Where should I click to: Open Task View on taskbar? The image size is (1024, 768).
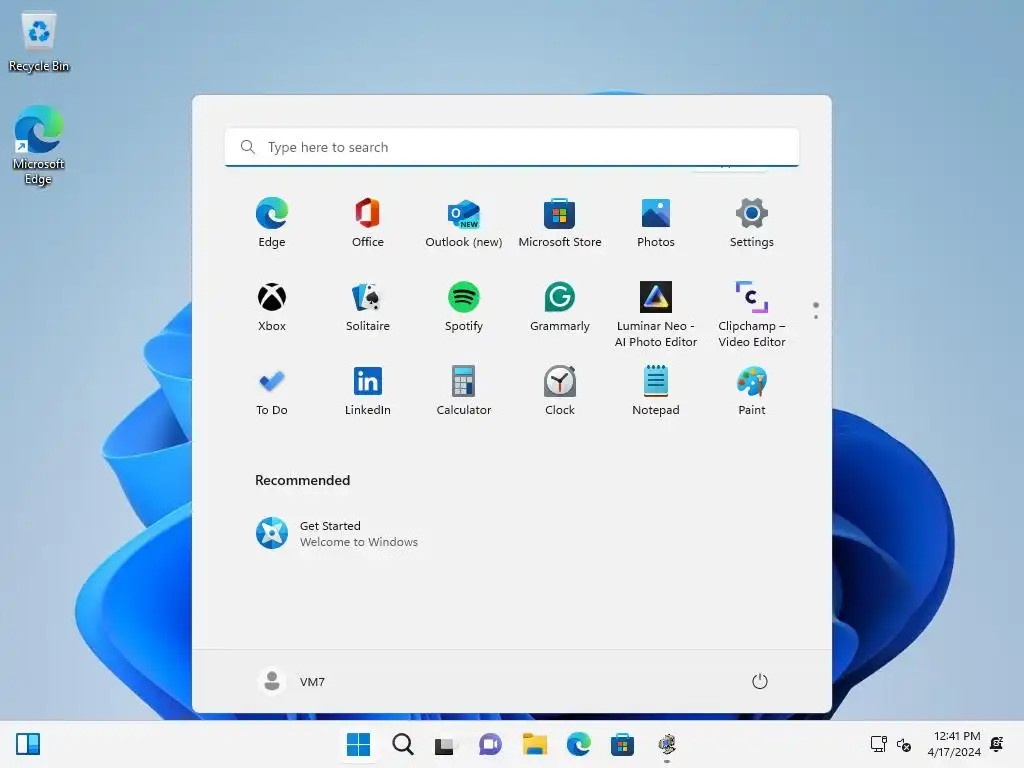(x=446, y=744)
